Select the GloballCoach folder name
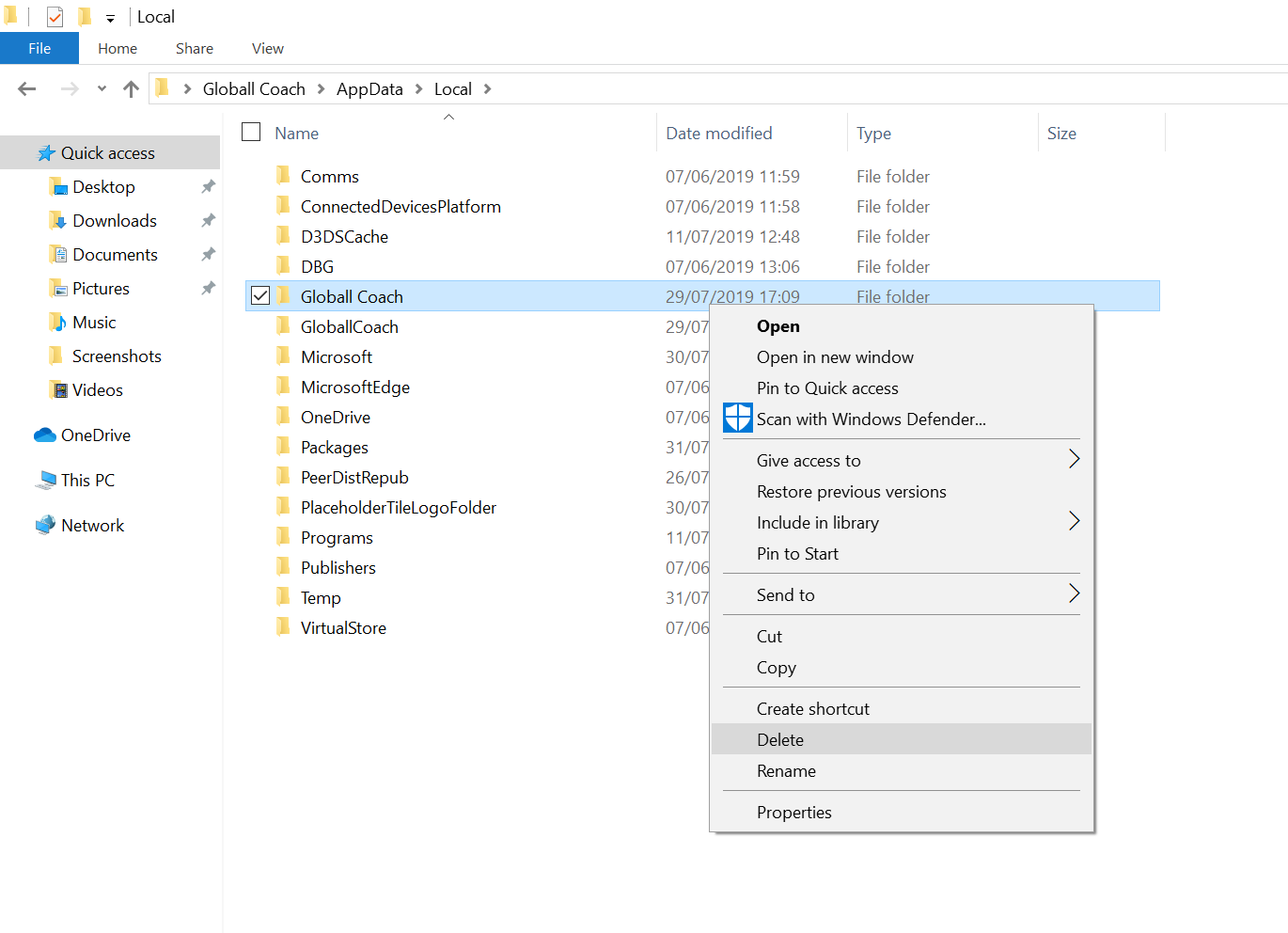 tap(350, 327)
